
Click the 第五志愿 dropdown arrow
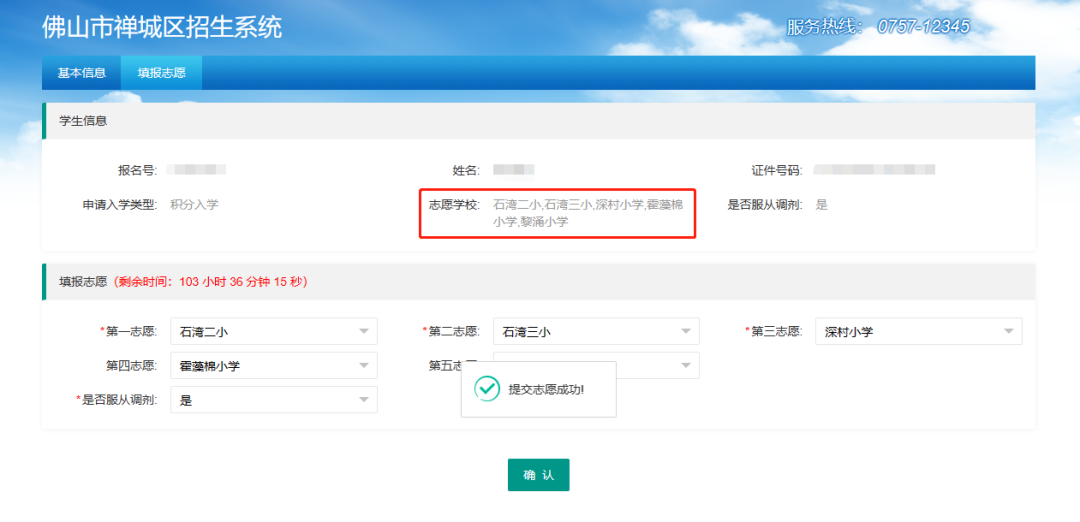tap(685, 366)
